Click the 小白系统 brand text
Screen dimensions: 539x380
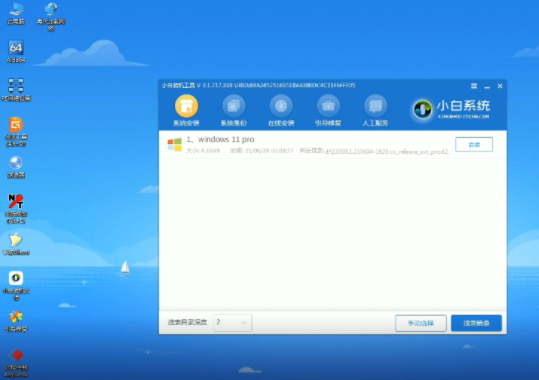[463, 106]
